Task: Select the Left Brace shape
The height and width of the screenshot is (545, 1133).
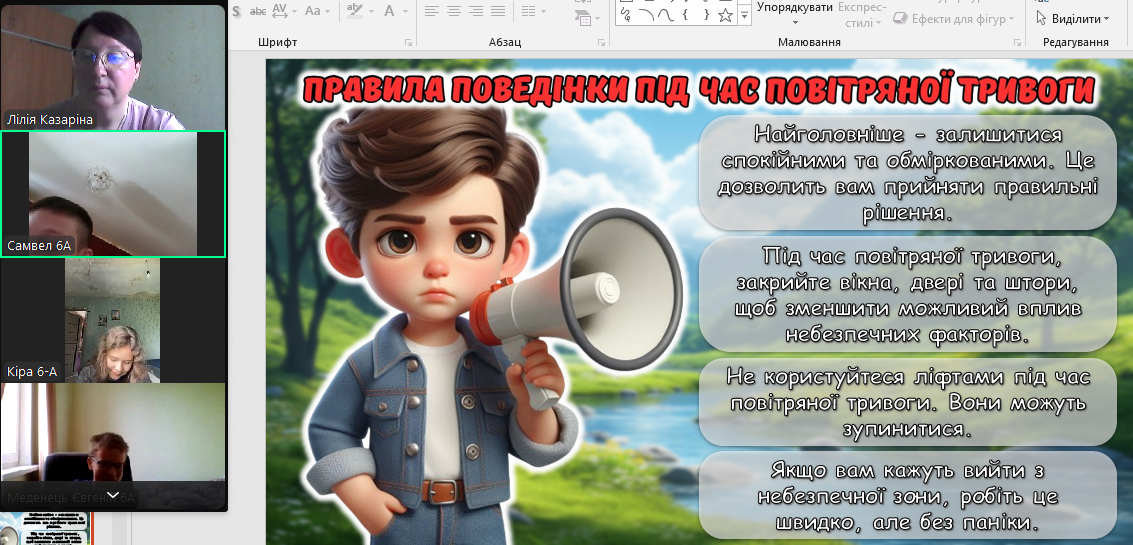Action: pyautogui.click(x=686, y=14)
